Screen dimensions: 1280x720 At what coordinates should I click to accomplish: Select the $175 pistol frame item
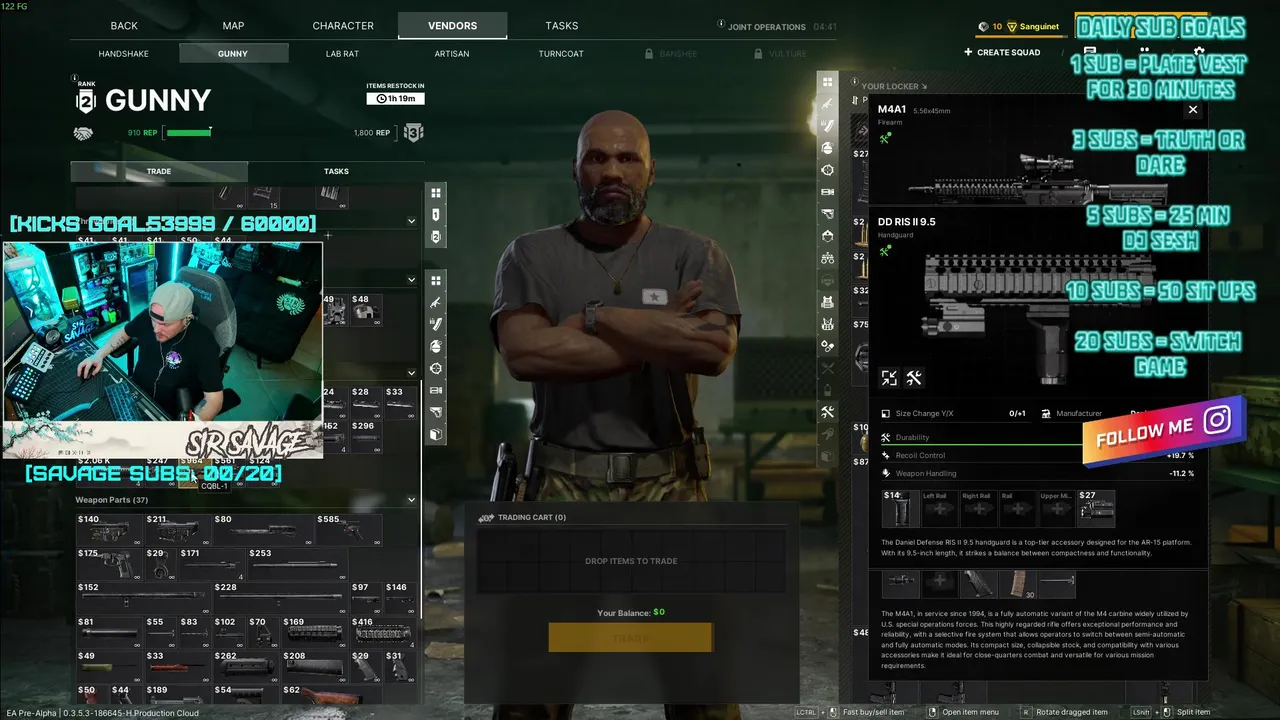tap(109, 563)
